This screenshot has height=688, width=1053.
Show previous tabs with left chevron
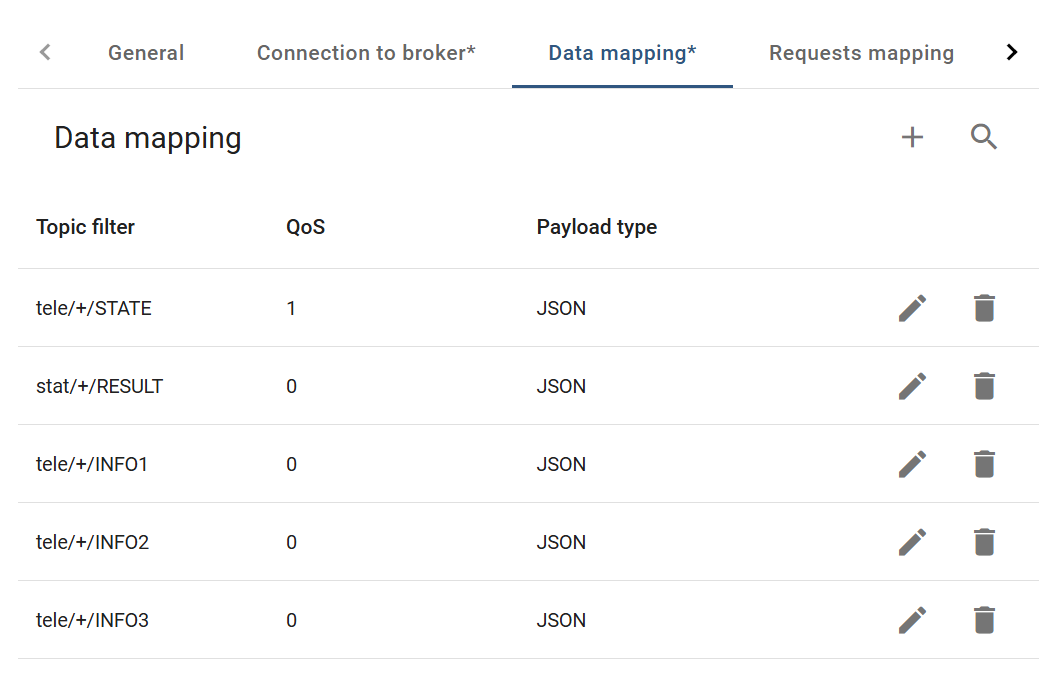[x=45, y=52]
